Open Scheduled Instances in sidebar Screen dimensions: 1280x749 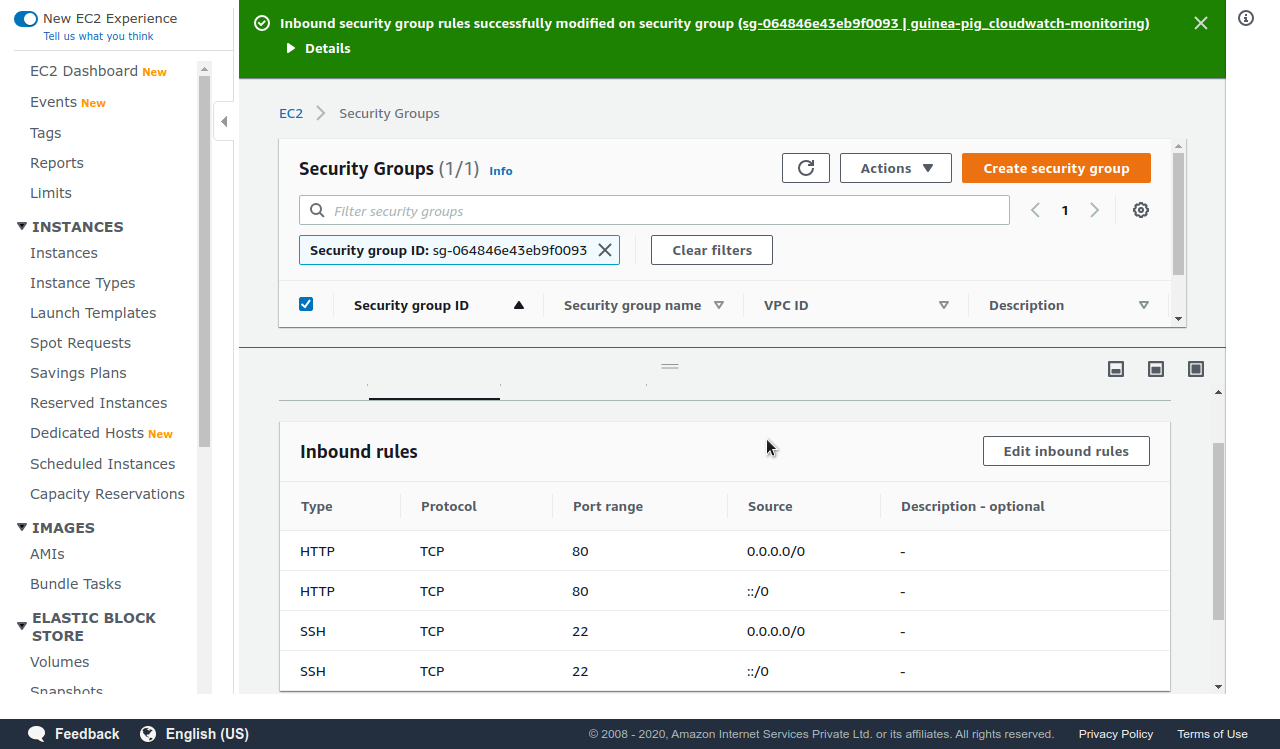coord(102,464)
